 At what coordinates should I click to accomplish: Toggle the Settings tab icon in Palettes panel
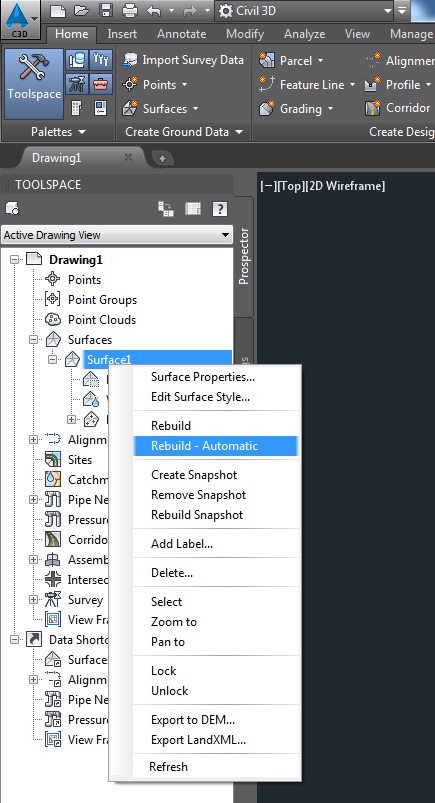[101, 60]
